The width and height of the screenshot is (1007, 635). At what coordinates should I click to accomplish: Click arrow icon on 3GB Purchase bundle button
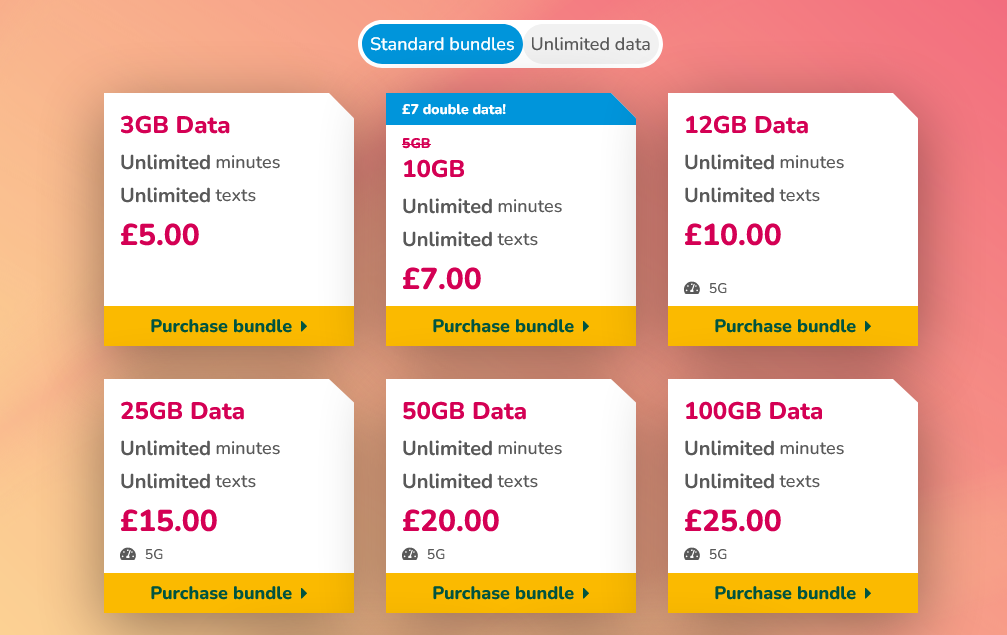click(x=304, y=326)
